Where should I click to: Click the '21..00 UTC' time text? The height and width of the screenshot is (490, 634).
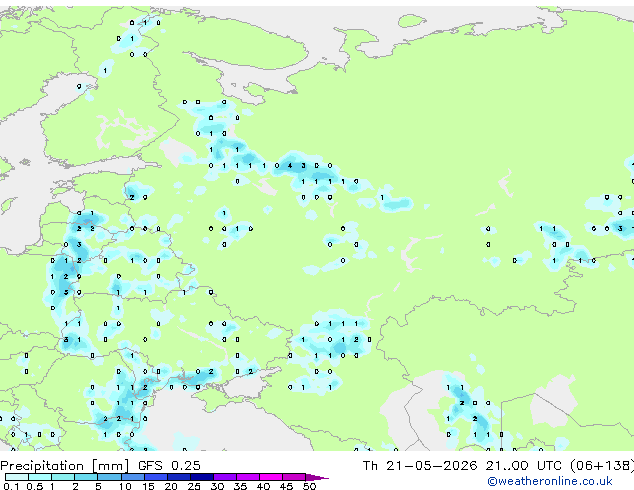pos(524,466)
